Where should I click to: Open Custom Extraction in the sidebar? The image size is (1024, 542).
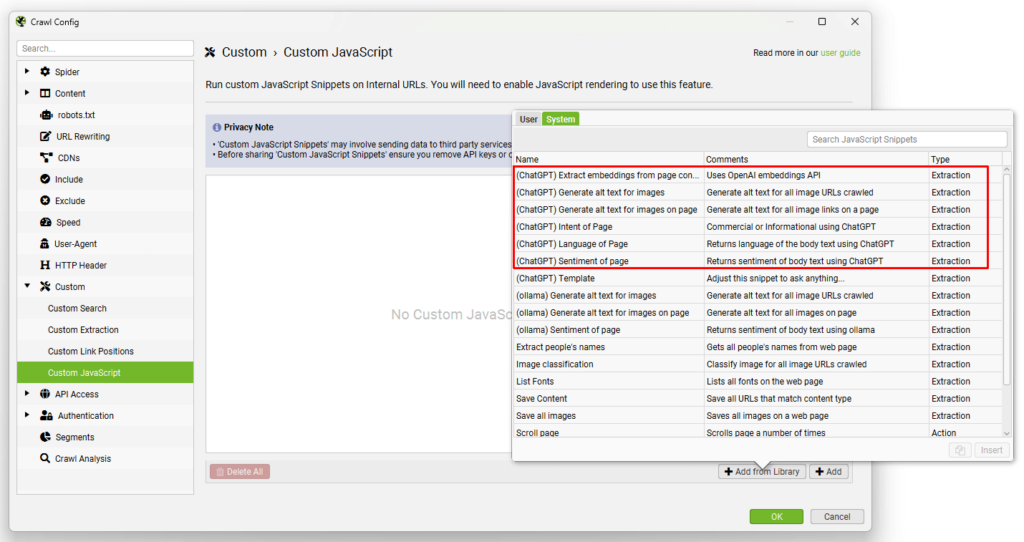click(83, 330)
